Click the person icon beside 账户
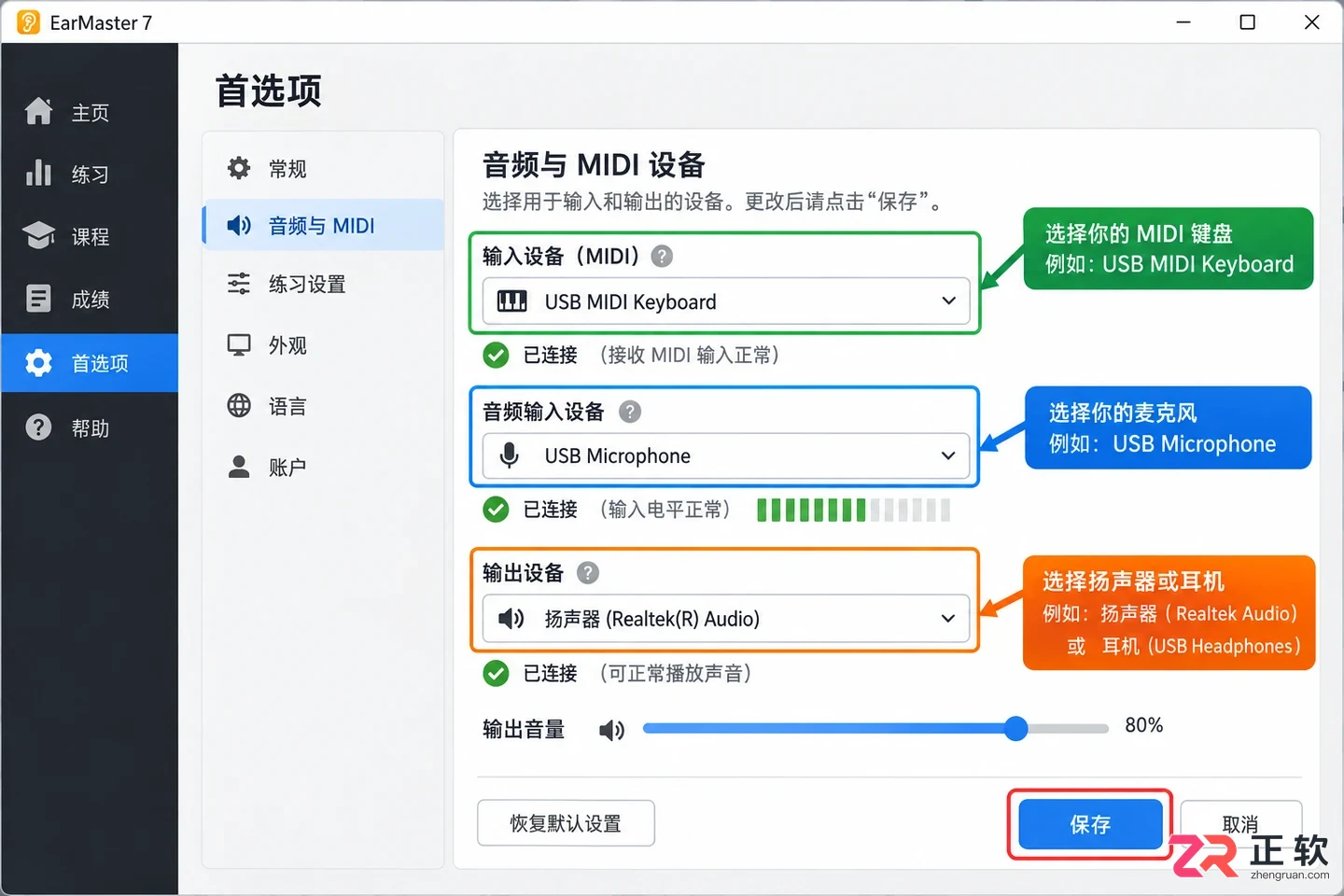Image resolution: width=1344 pixels, height=896 pixels. point(239,467)
